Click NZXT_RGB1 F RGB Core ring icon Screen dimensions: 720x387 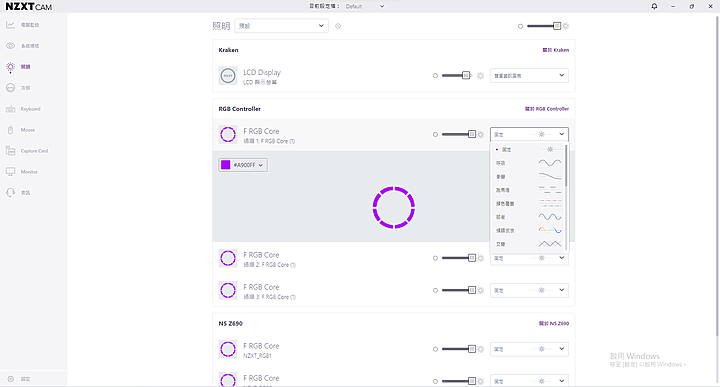pyautogui.click(x=228, y=349)
